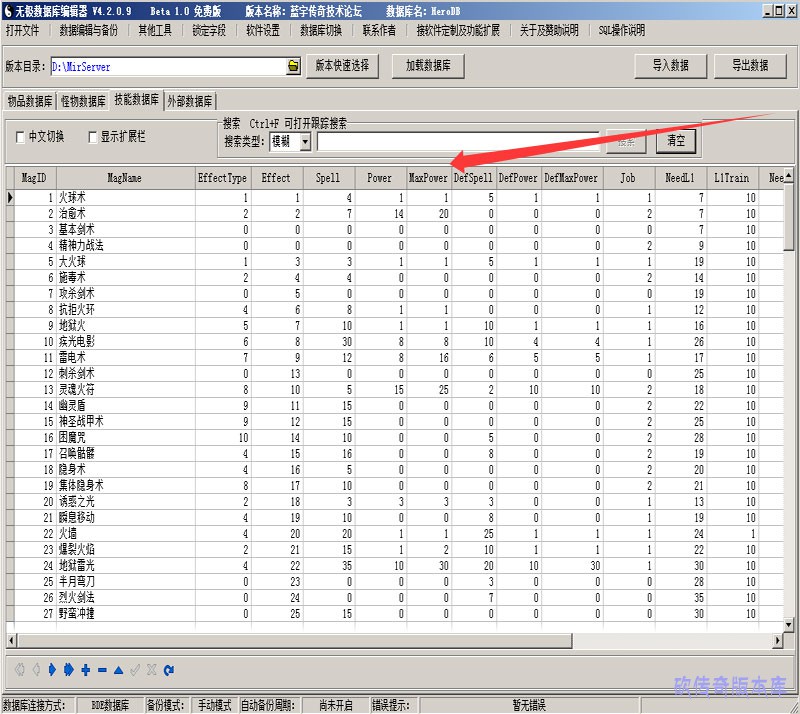
Task: Click the plus icon to insert record
Action: tap(86, 670)
